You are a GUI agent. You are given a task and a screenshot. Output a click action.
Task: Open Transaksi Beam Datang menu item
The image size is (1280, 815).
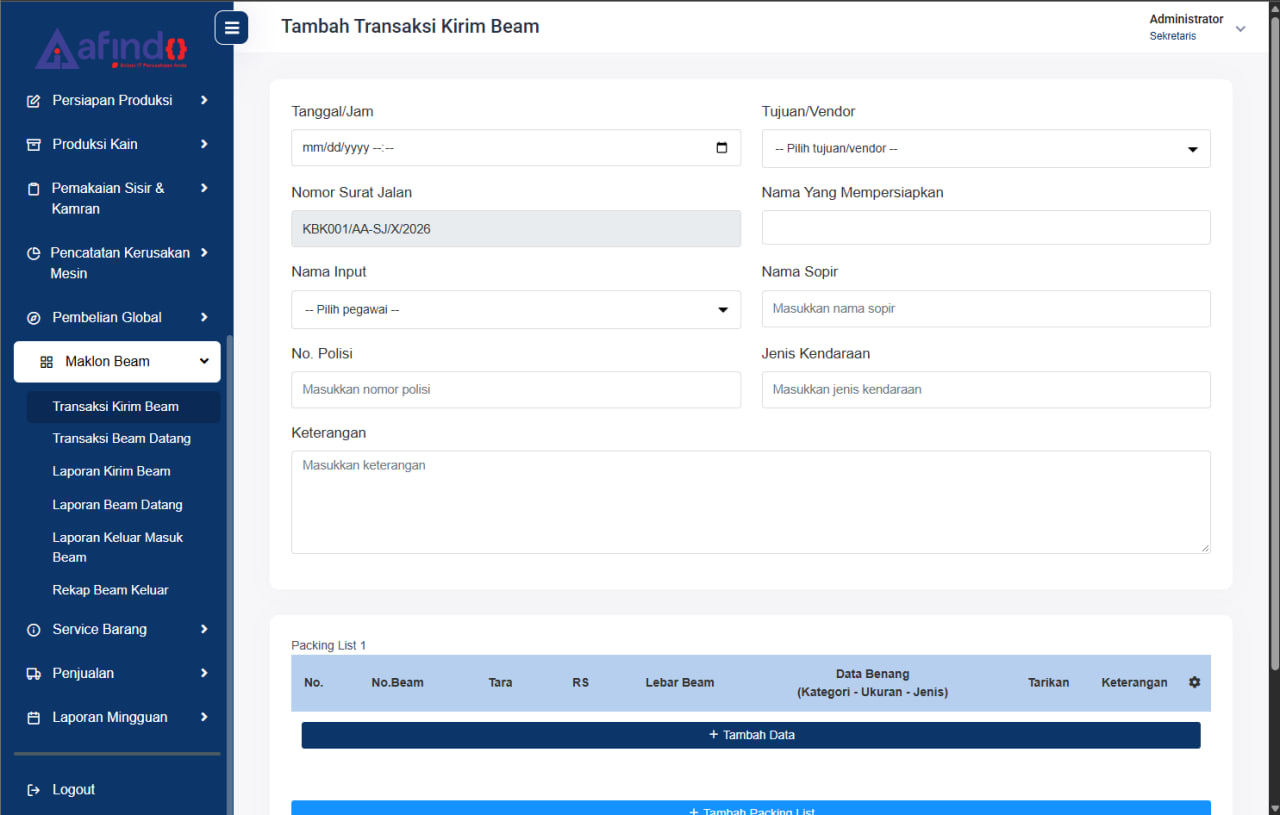point(122,439)
